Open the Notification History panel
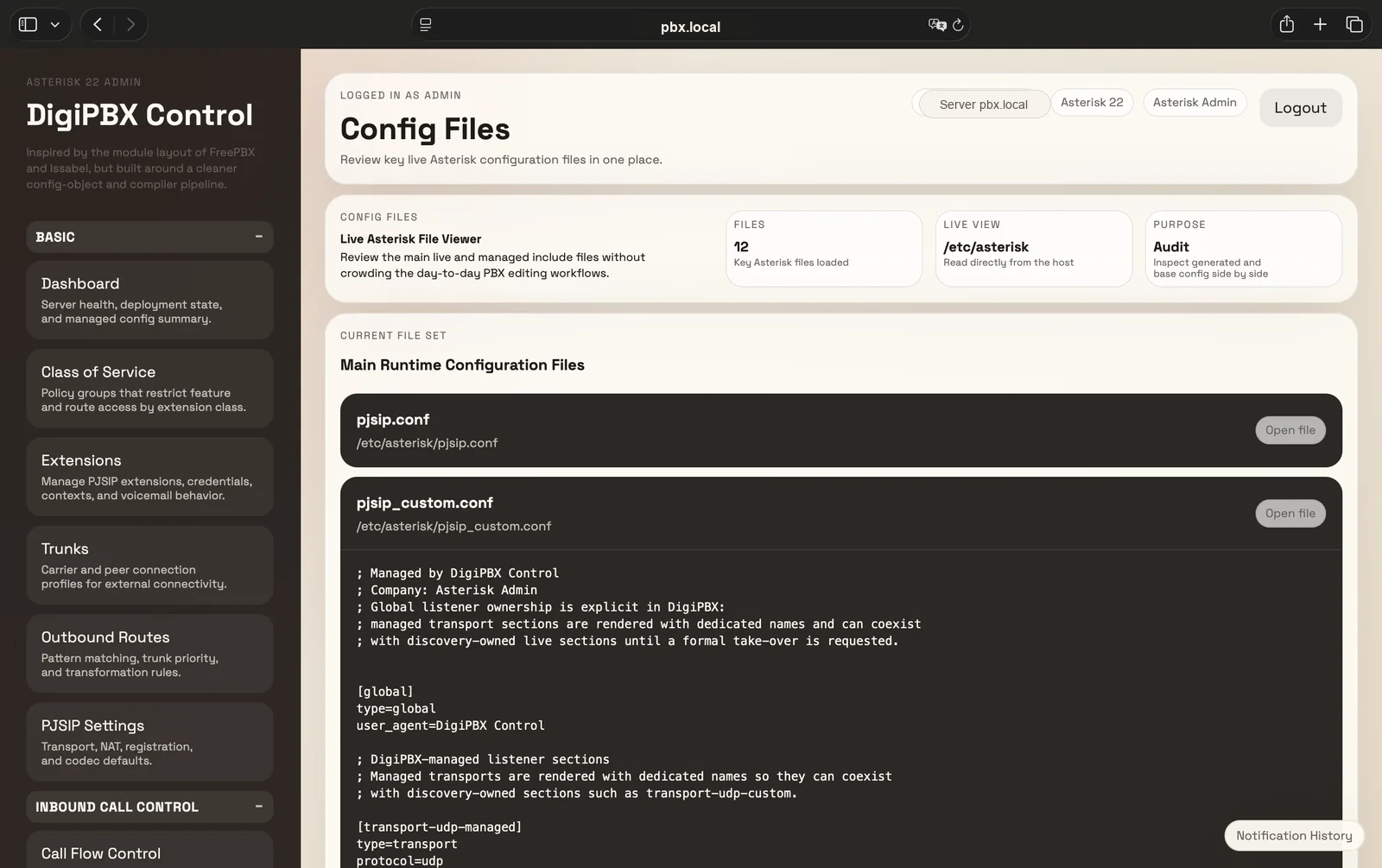This screenshot has width=1382, height=868. pyautogui.click(x=1294, y=835)
